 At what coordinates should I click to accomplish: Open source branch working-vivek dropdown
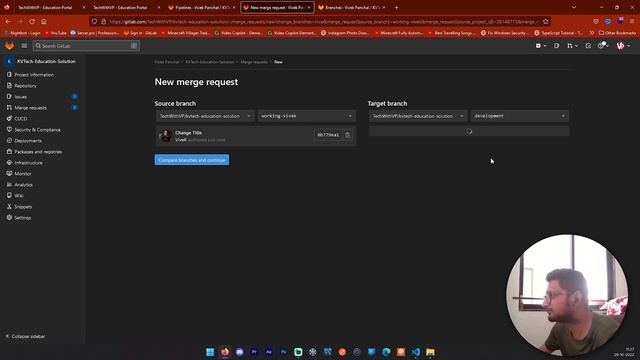[x=307, y=116]
